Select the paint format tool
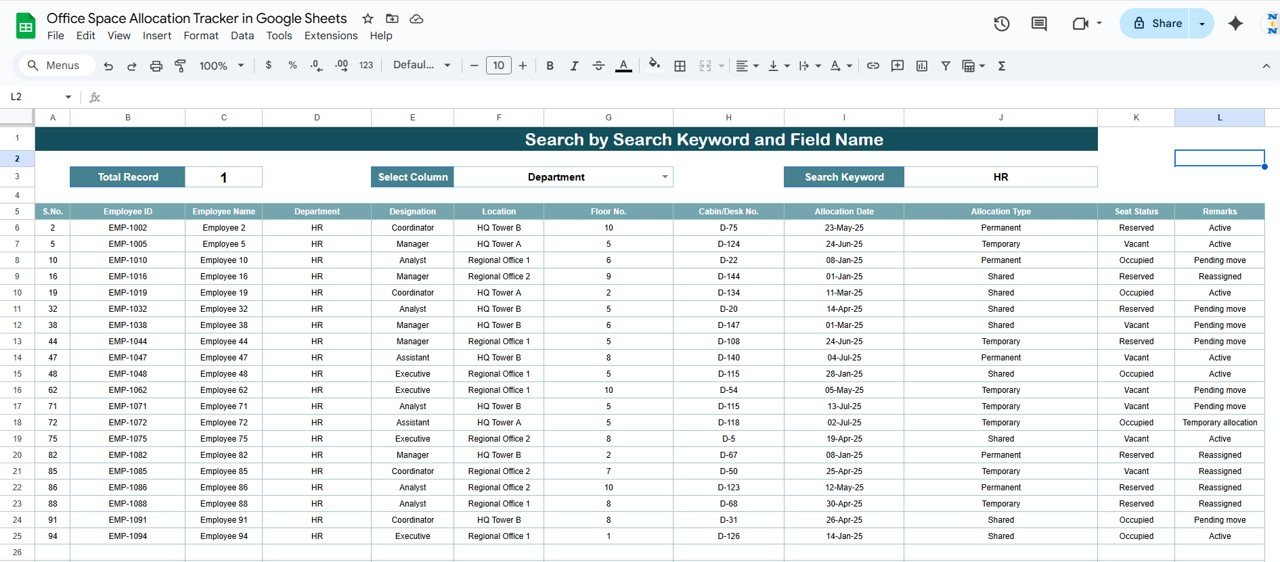The image size is (1280, 562). 181,66
